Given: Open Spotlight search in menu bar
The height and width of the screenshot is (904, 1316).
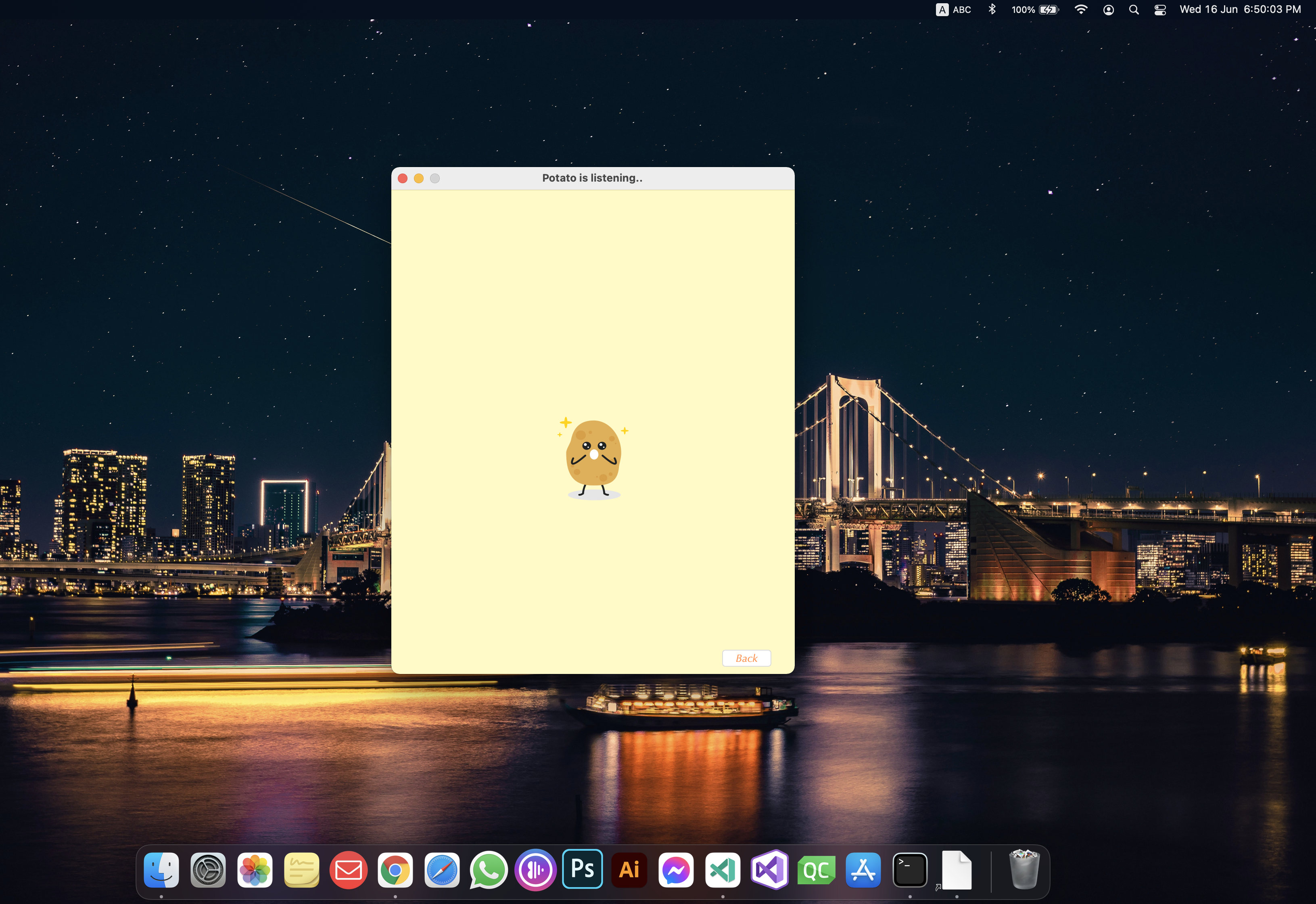Looking at the screenshot, I should click(x=1134, y=10).
